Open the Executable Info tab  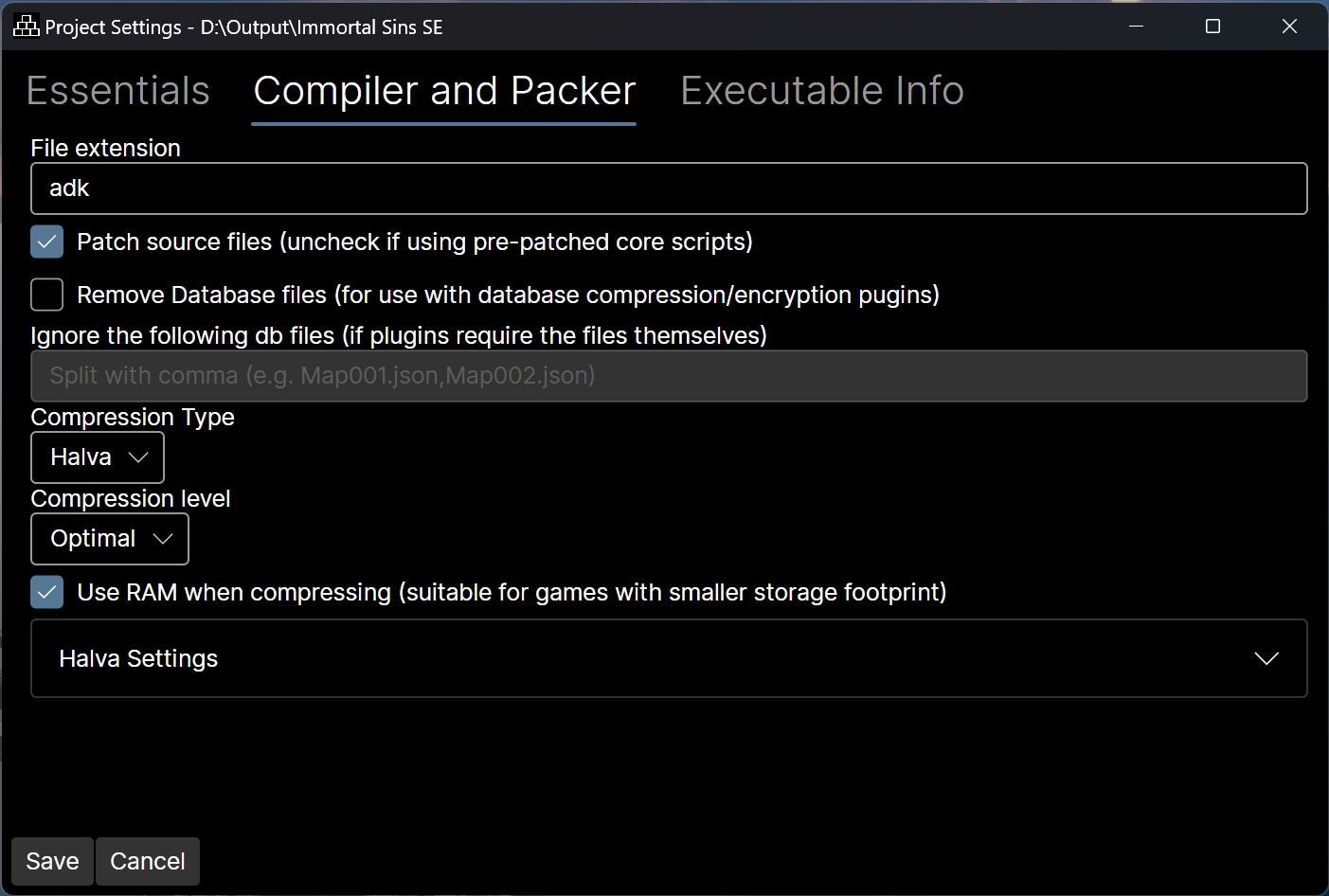tap(821, 91)
